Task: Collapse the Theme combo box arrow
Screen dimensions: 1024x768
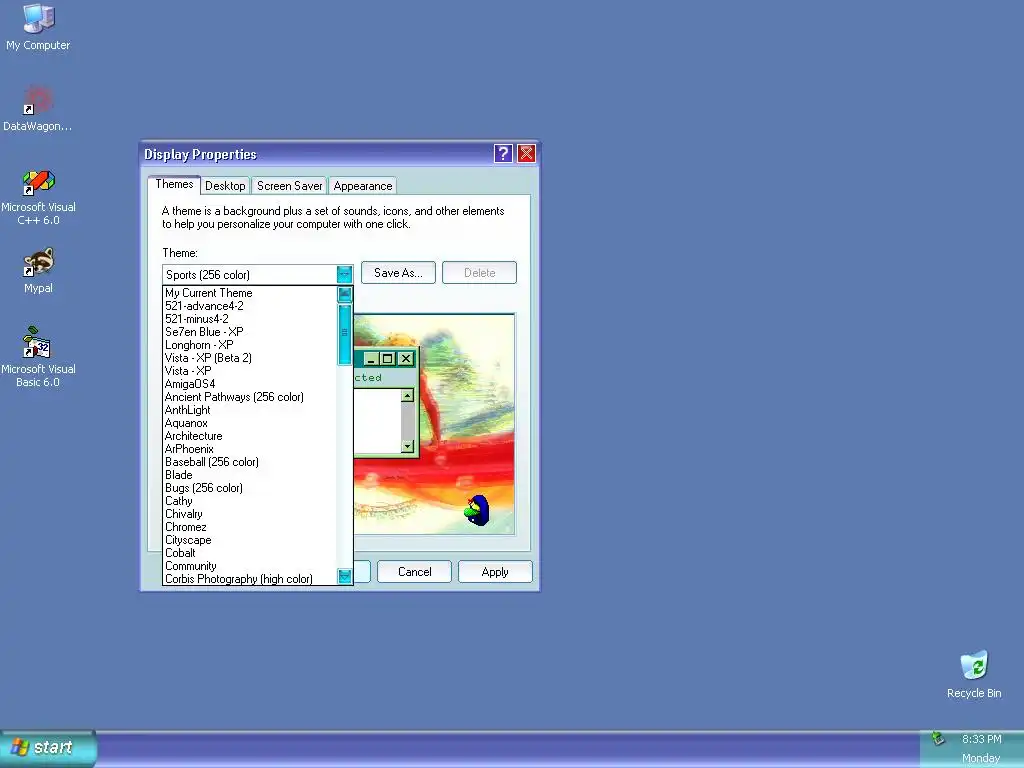Action: coord(344,274)
